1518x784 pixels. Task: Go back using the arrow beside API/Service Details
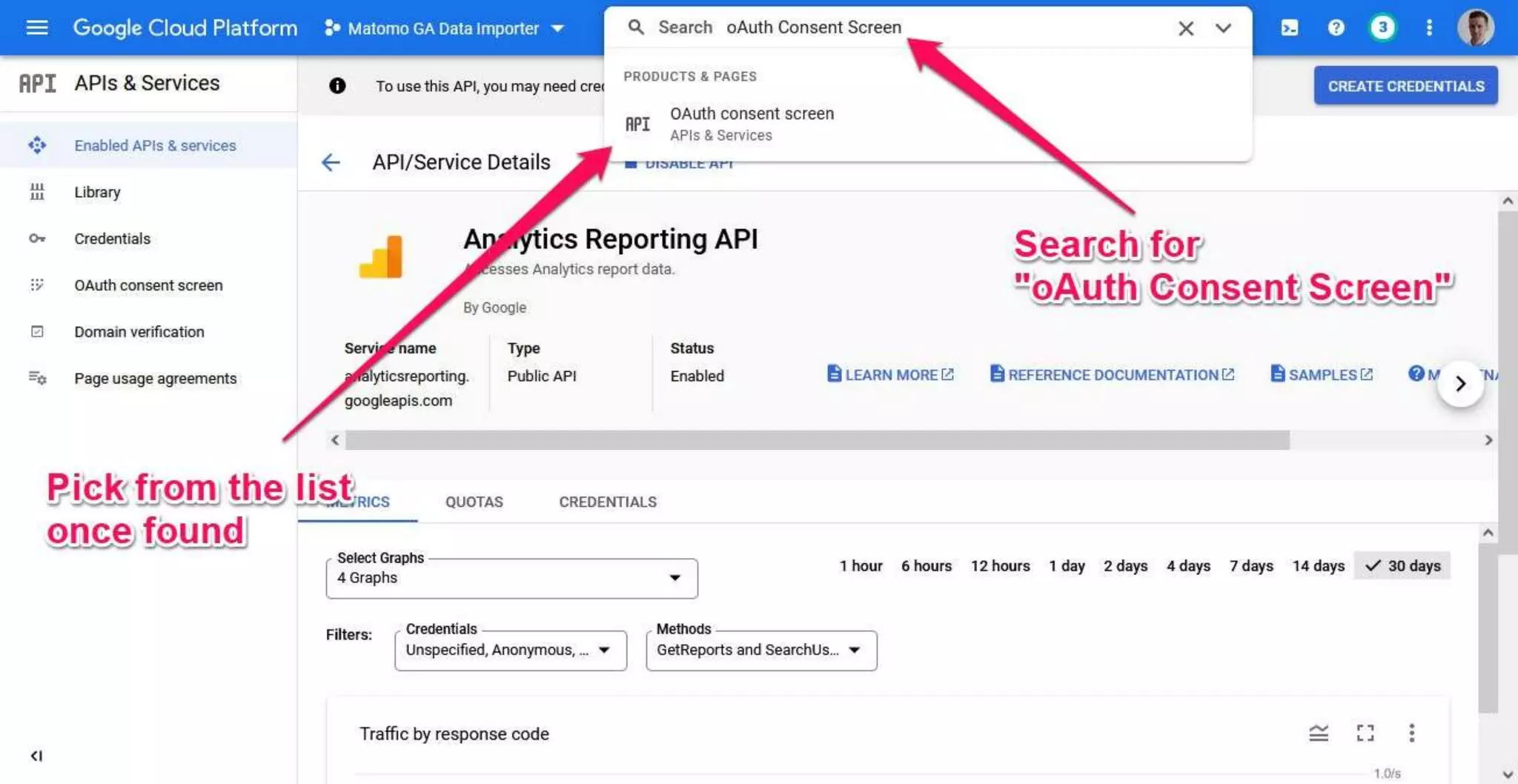[x=331, y=162]
